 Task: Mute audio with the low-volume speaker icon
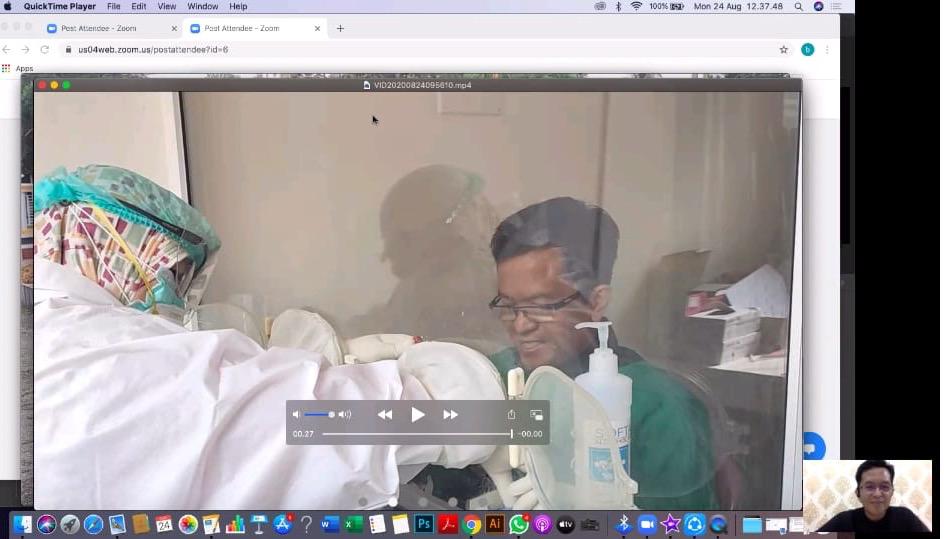[x=296, y=414]
